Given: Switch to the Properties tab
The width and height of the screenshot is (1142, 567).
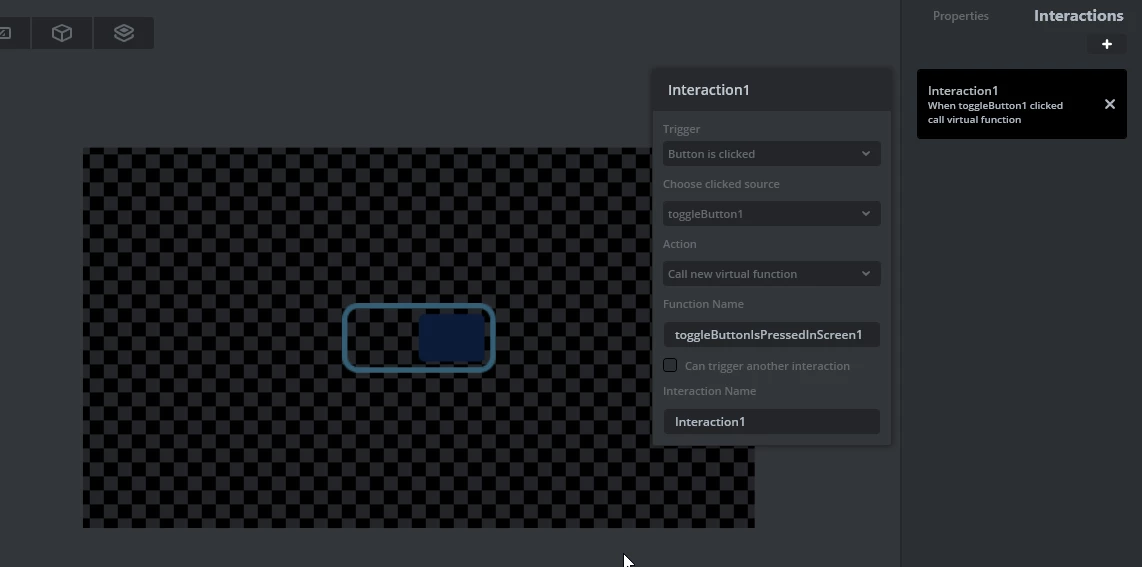Looking at the screenshot, I should click(x=961, y=16).
